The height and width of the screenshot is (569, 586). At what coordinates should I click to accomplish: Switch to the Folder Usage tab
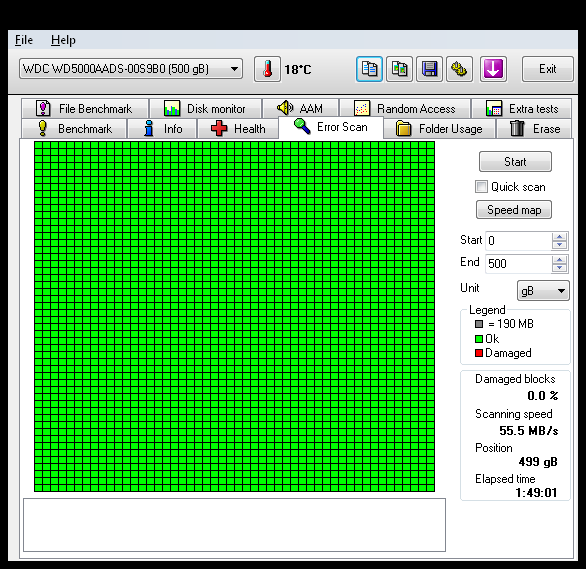[x=440, y=129]
